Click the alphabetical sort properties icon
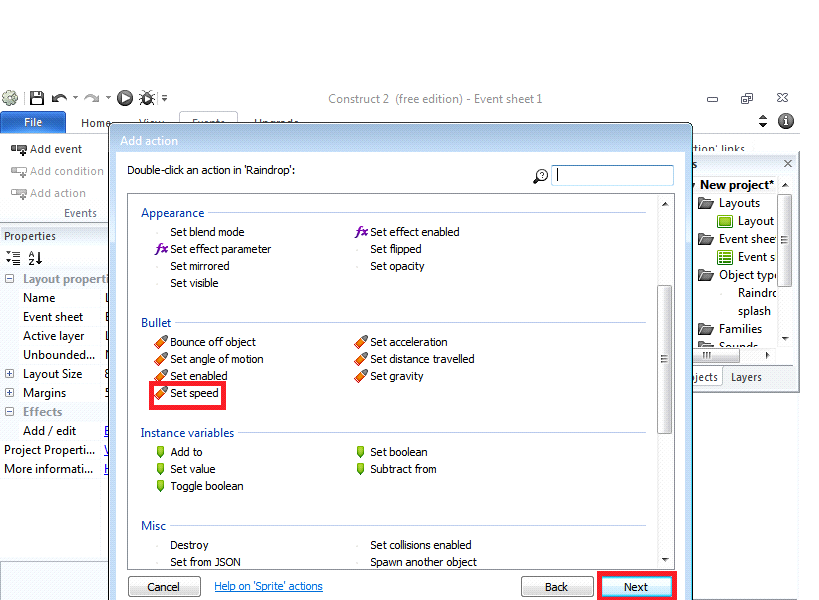The image size is (819, 600). point(35,258)
